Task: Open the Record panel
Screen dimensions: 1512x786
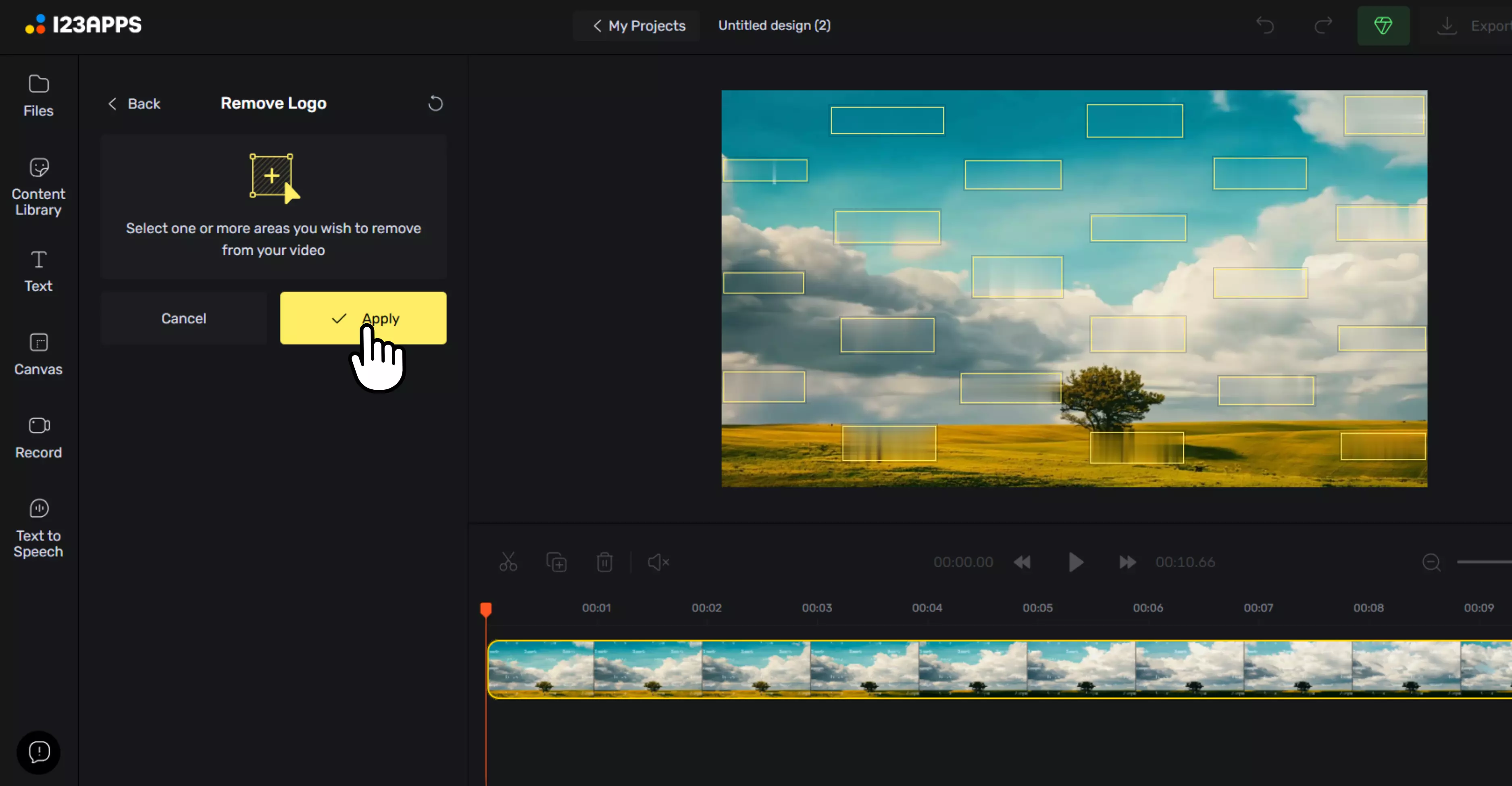Action: 38,438
